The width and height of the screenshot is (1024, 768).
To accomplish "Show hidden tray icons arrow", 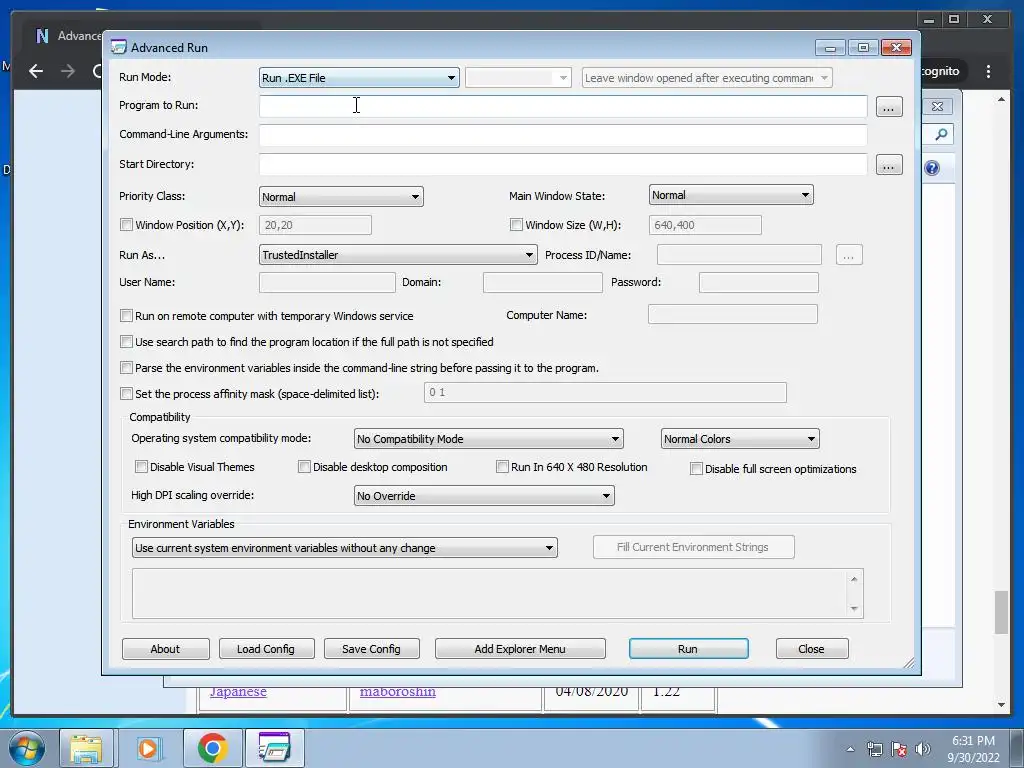I will tap(850, 749).
